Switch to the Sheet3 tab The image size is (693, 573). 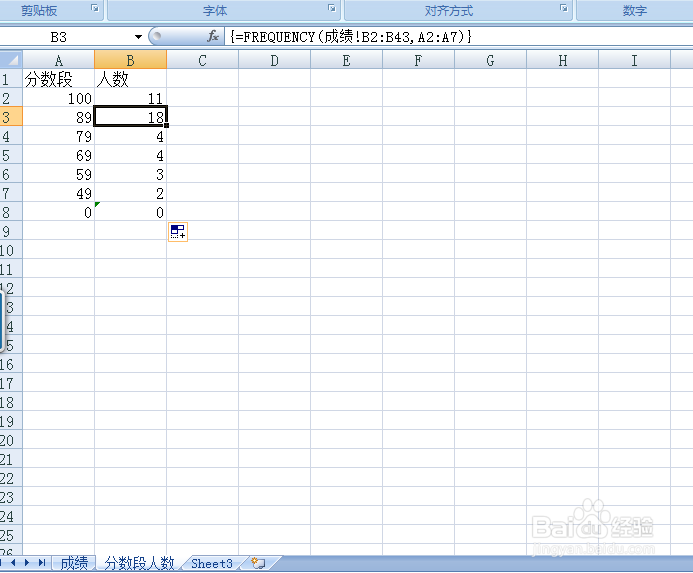[212, 563]
